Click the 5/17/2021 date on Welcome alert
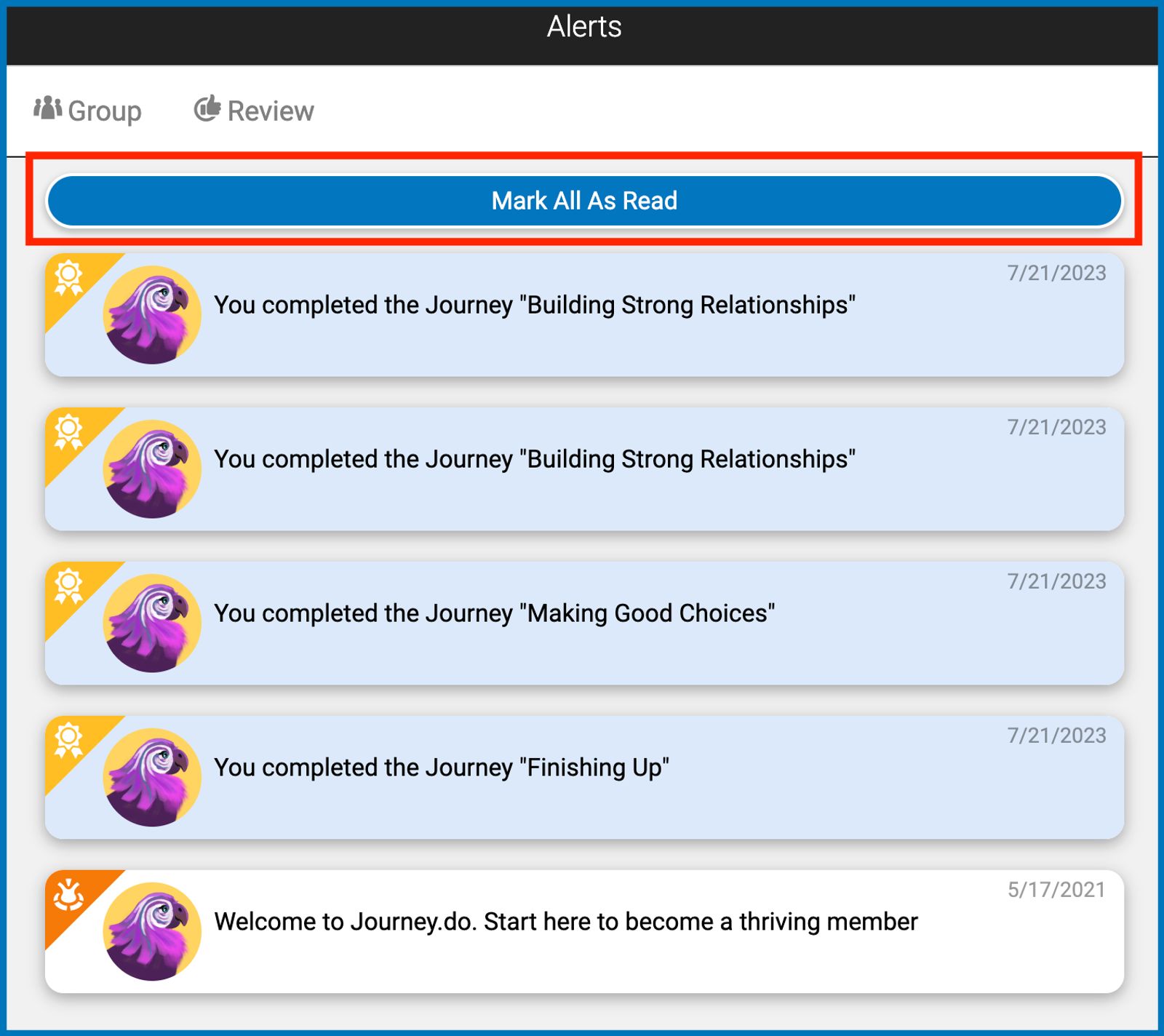This screenshot has height=1036, width=1164. click(x=1056, y=890)
